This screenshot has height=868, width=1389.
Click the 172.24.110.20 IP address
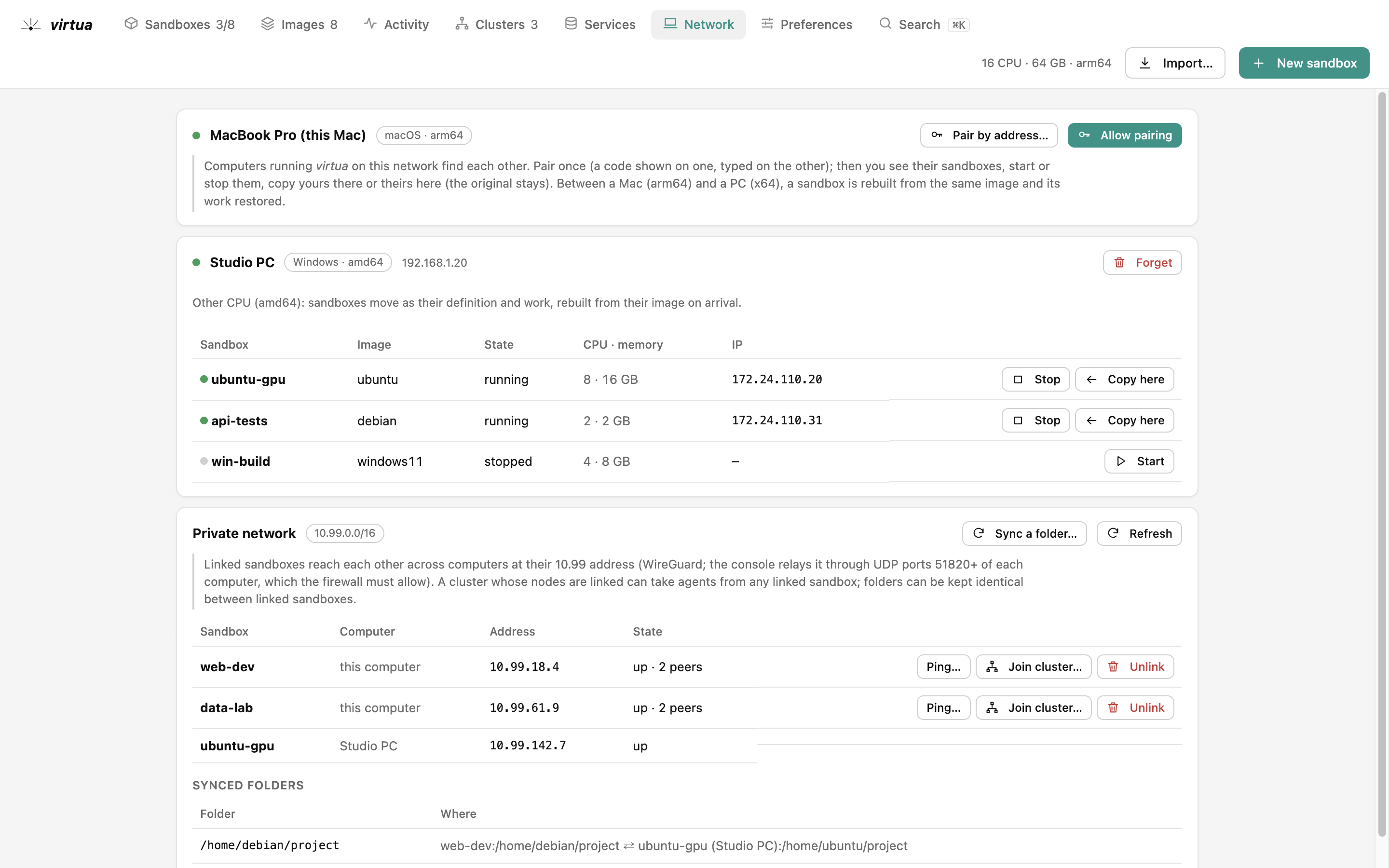pyautogui.click(x=776, y=380)
